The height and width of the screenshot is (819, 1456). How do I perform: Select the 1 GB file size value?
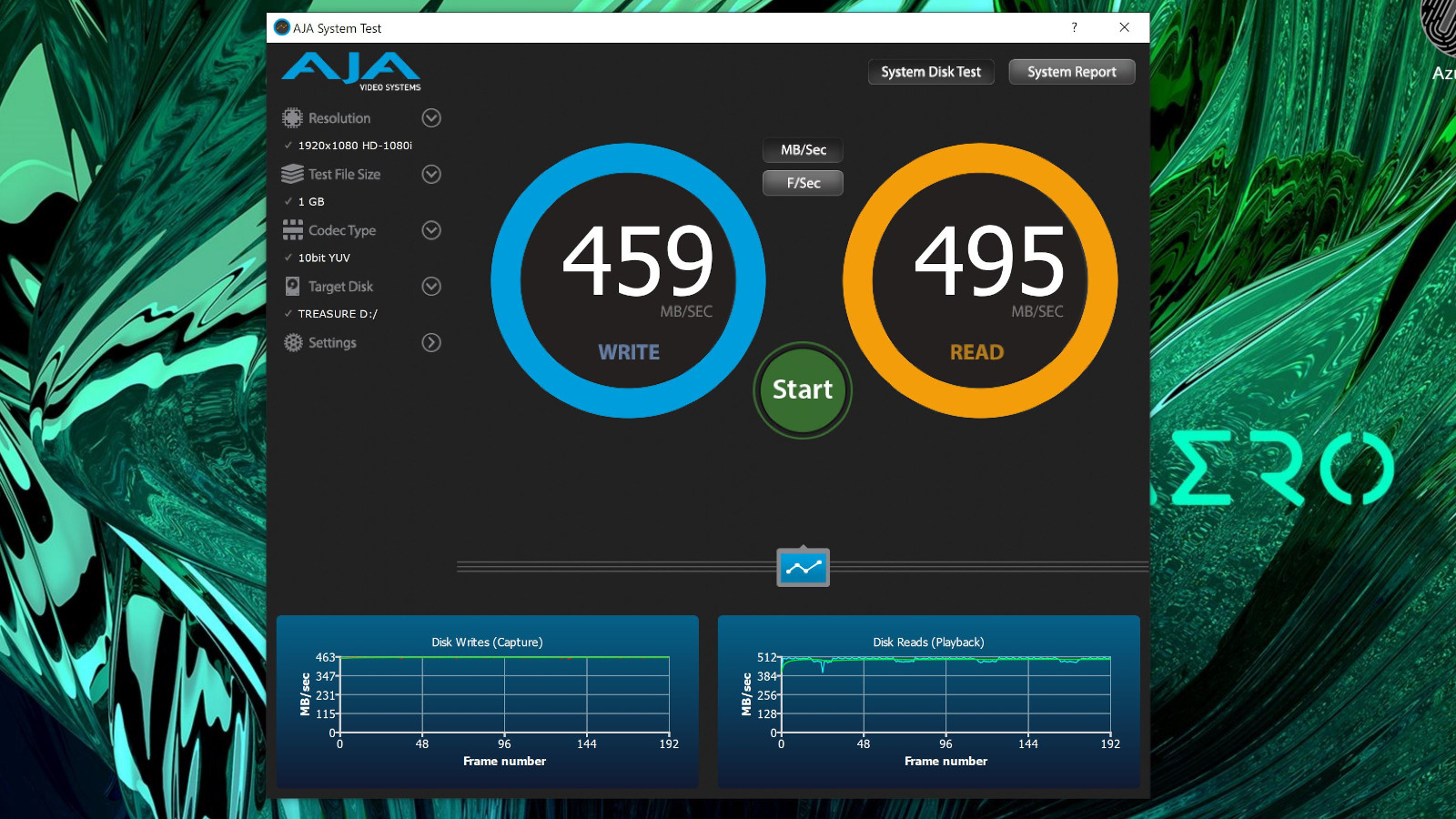tap(311, 202)
